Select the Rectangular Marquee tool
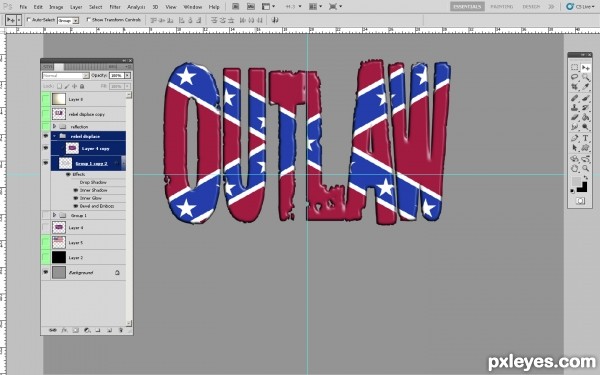The height and width of the screenshot is (375, 600). (574, 67)
